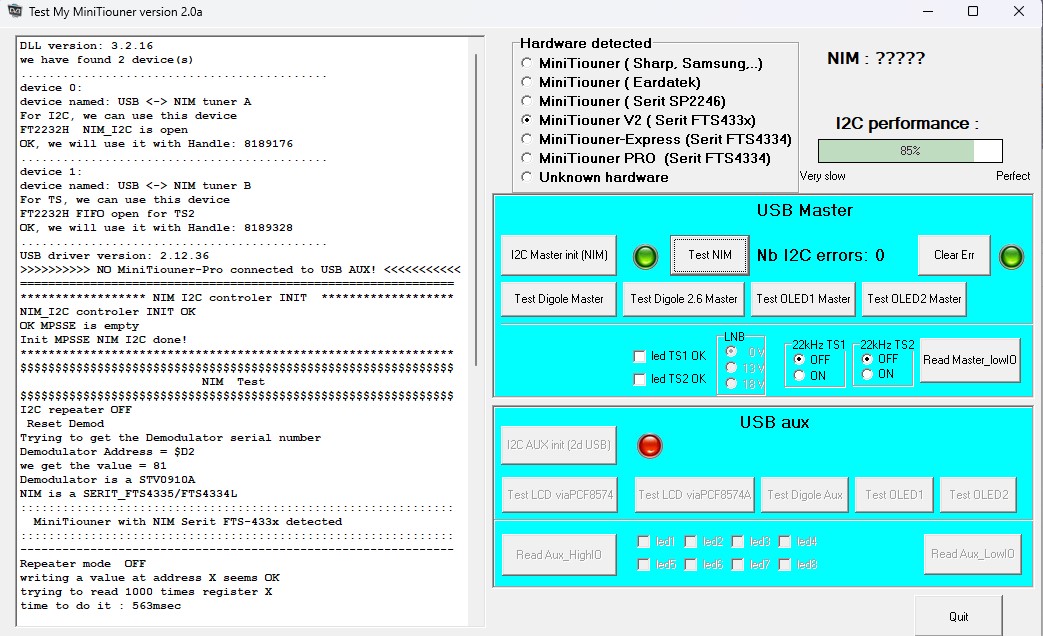Start the Test OLED1 Master test
This screenshot has height=636, width=1043.
coord(803,298)
